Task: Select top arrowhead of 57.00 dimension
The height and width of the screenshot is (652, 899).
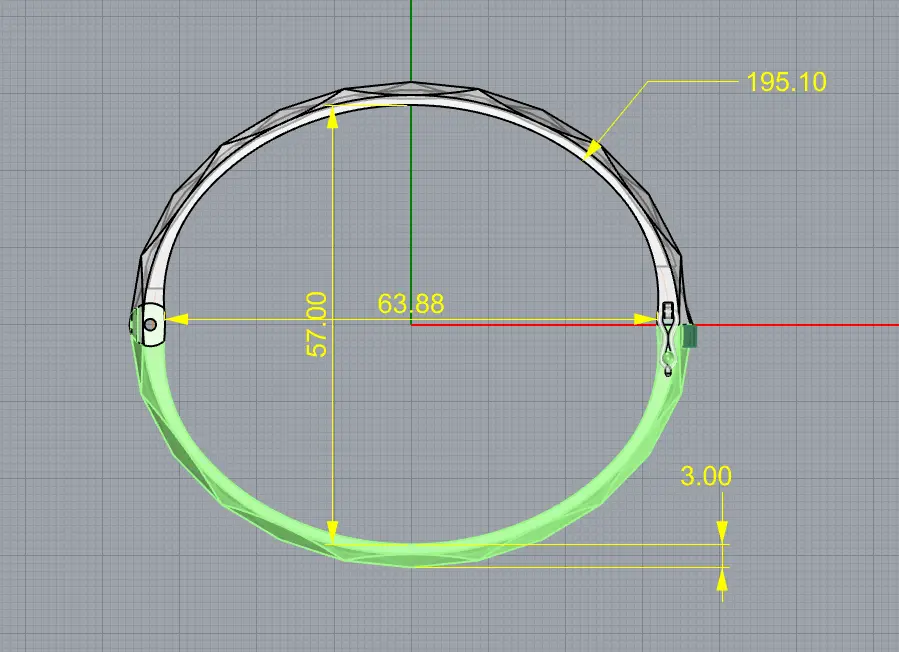Action: pos(333,113)
